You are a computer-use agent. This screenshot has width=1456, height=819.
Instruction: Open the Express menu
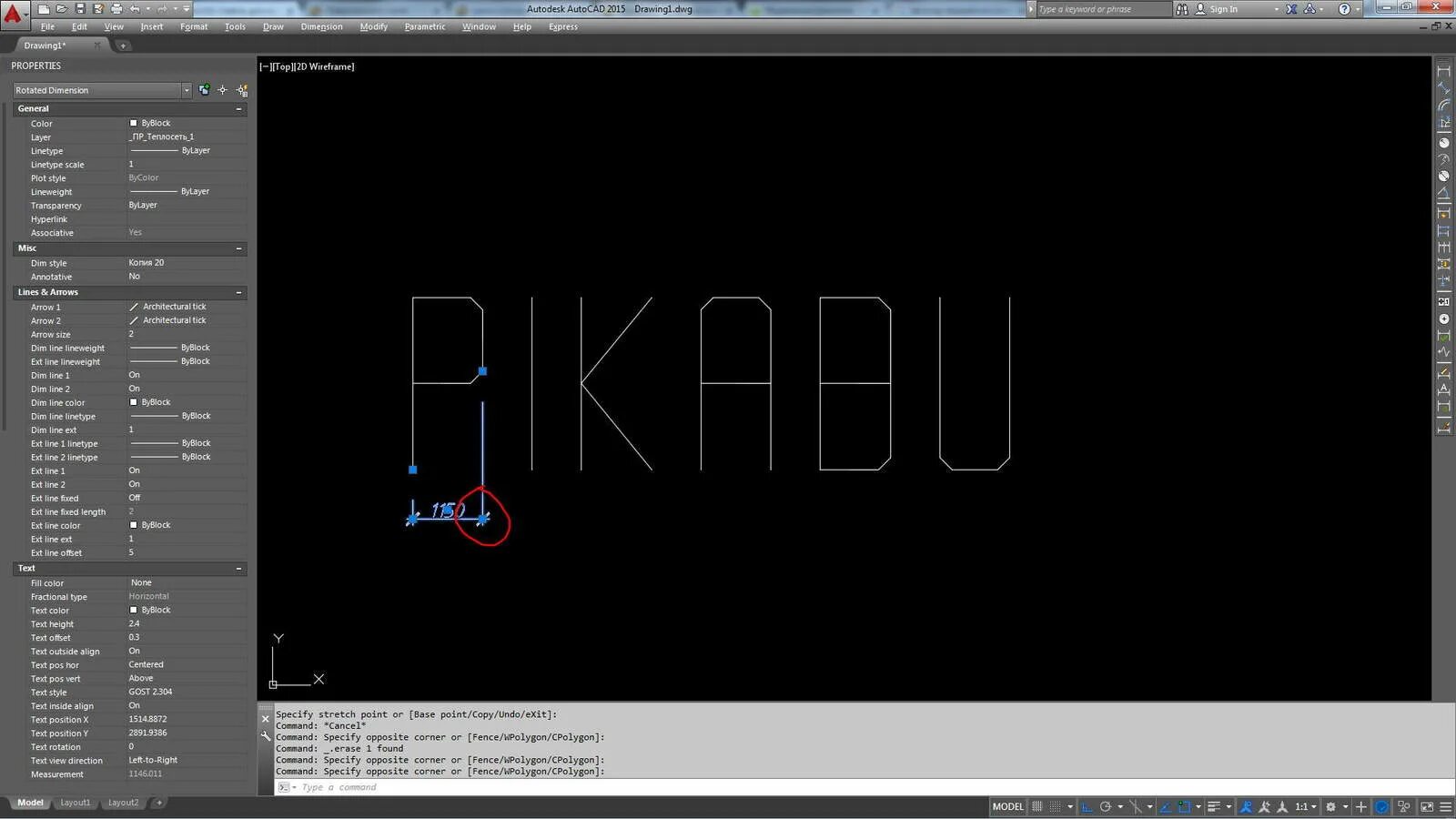point(562,26)
